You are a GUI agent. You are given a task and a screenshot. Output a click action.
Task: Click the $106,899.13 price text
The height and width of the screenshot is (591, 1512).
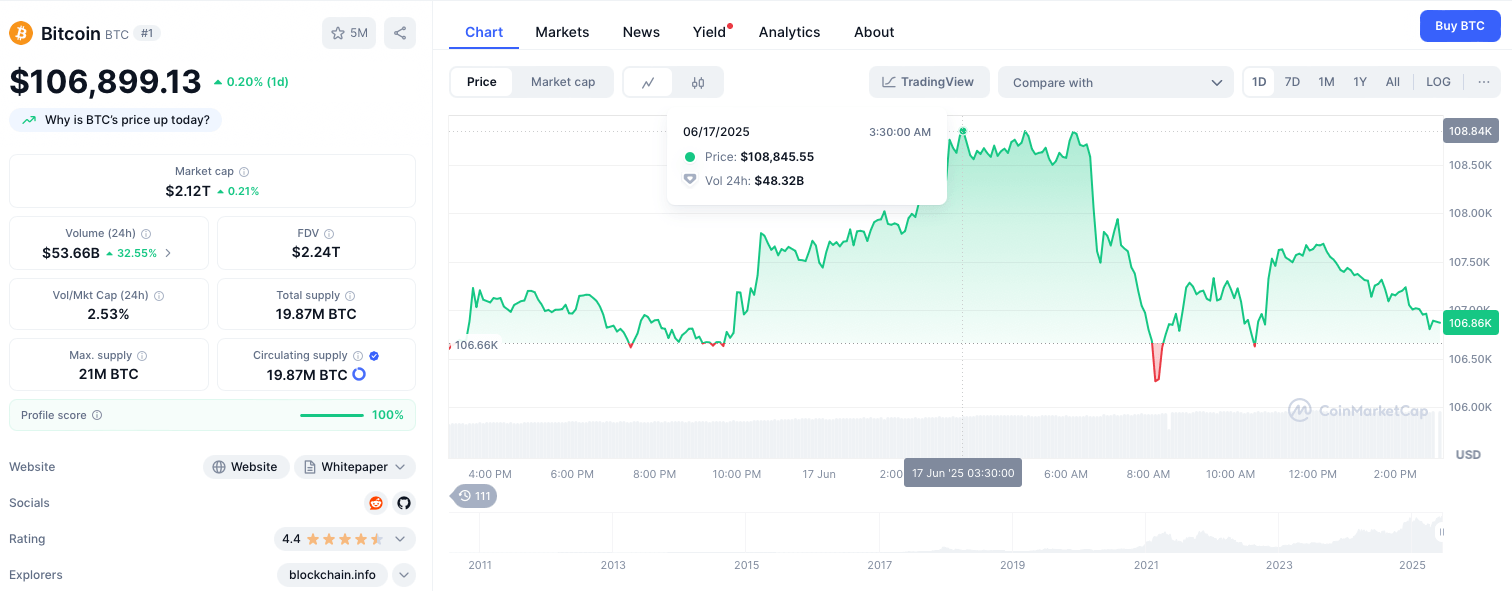click(105, 82)
